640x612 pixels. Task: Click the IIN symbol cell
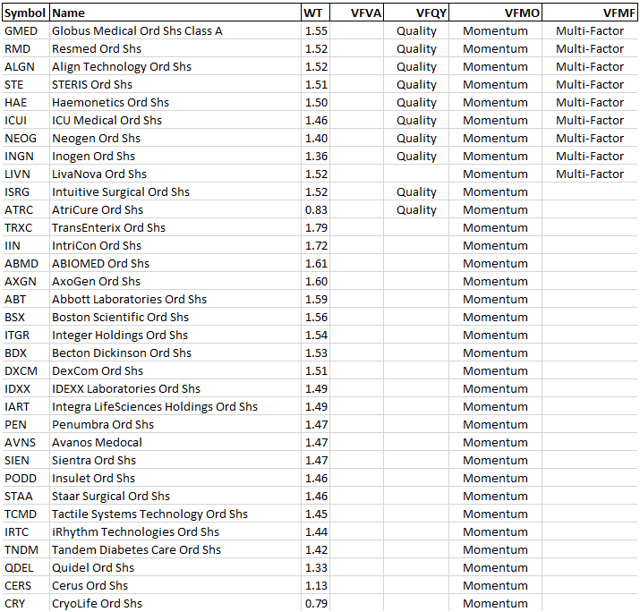(x=25, y=246)
